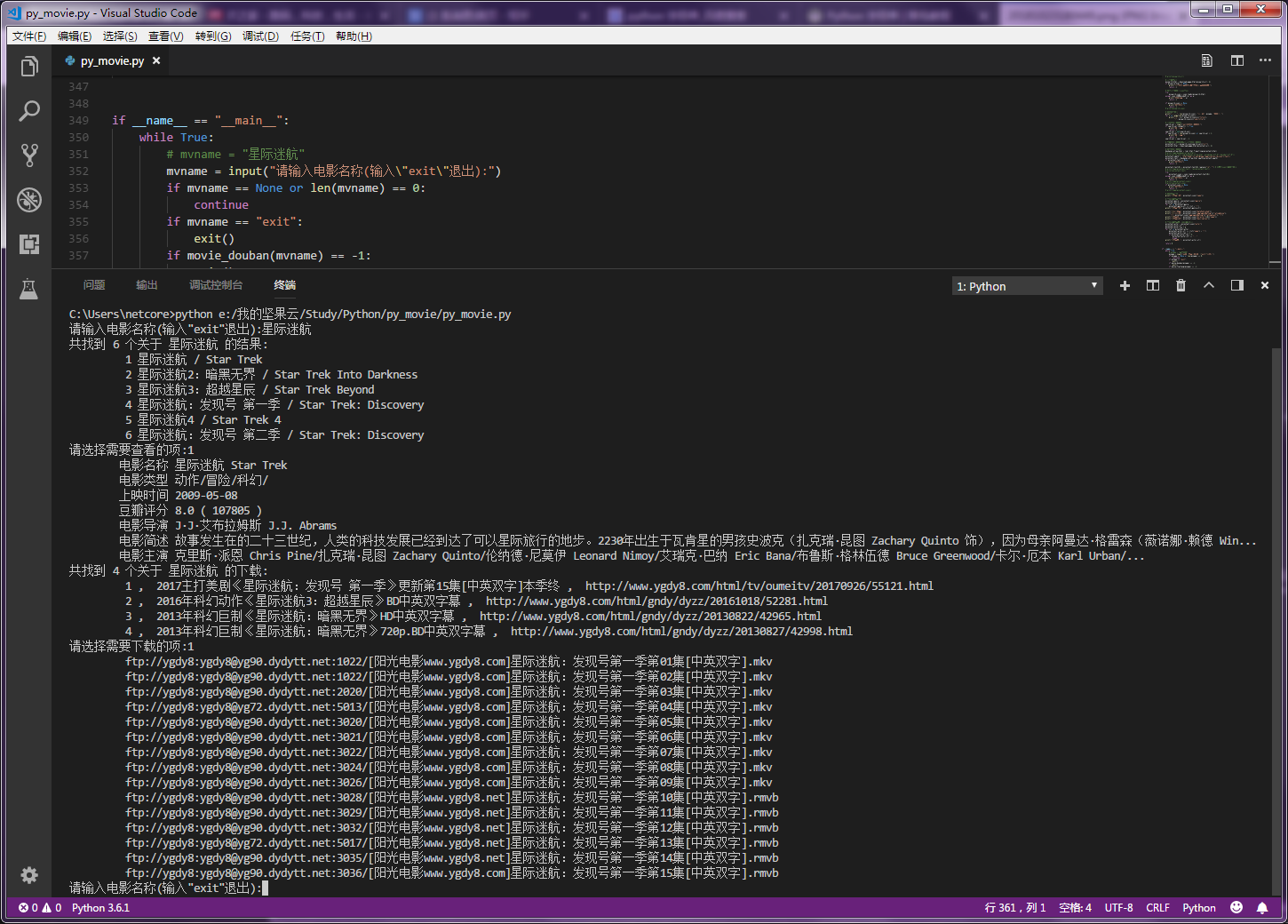Open the Debug view icon

tap(29, 200)
